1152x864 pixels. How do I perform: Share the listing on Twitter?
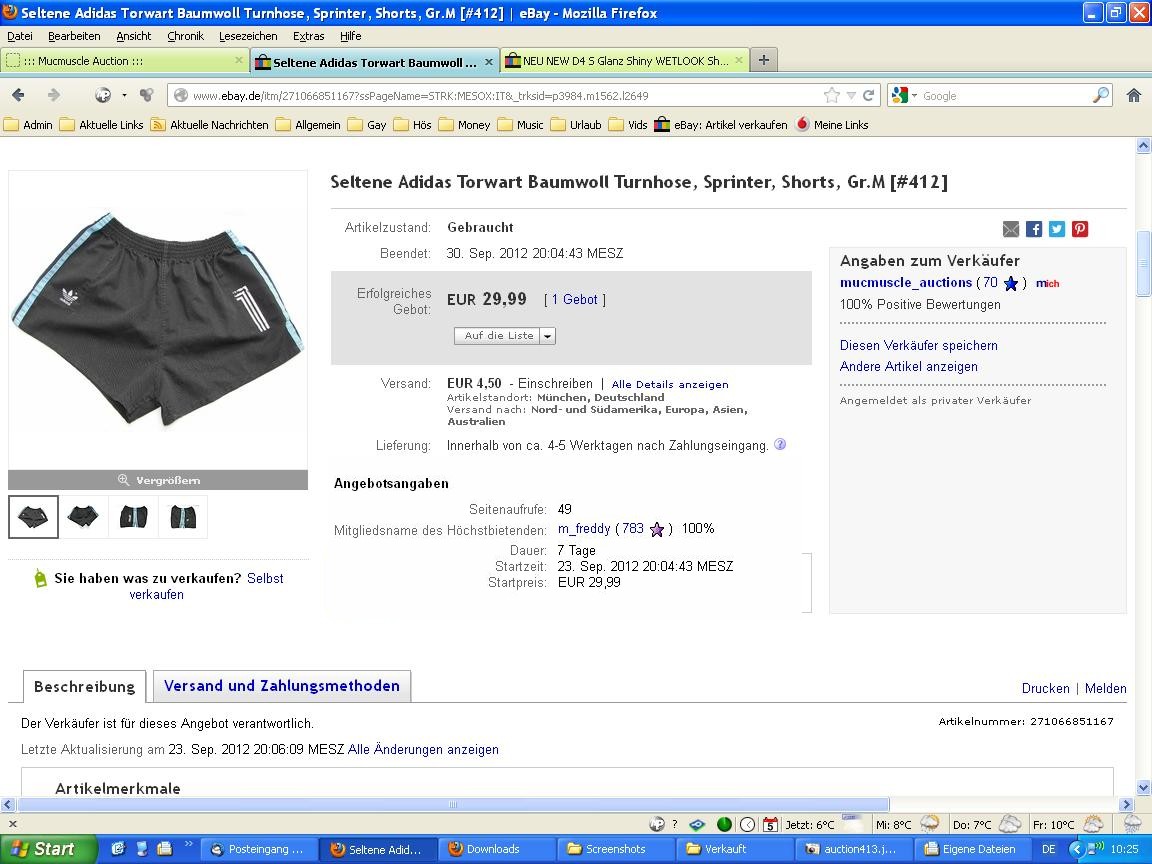(x=1057, y=229)
